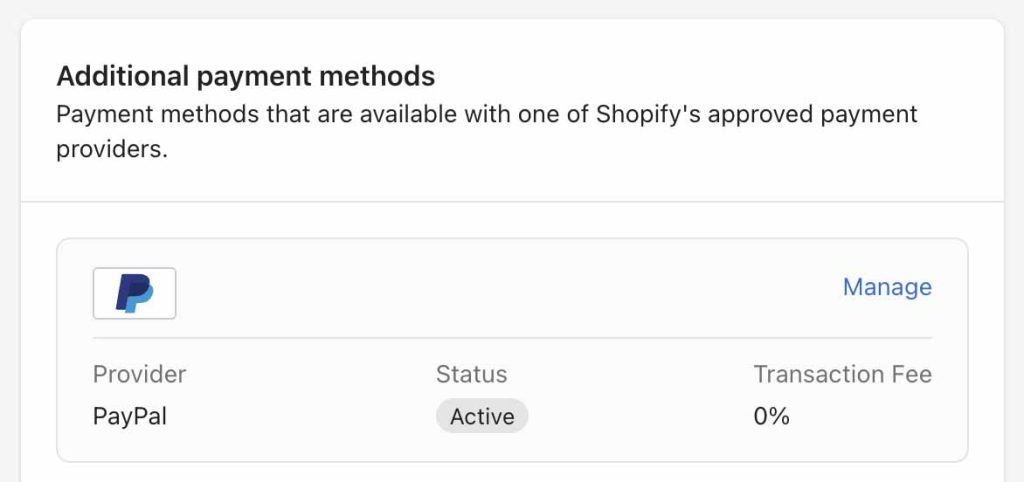
Task: Click the empty area right of the section heading
Action: pyautogui.click(x=700, y=76)
